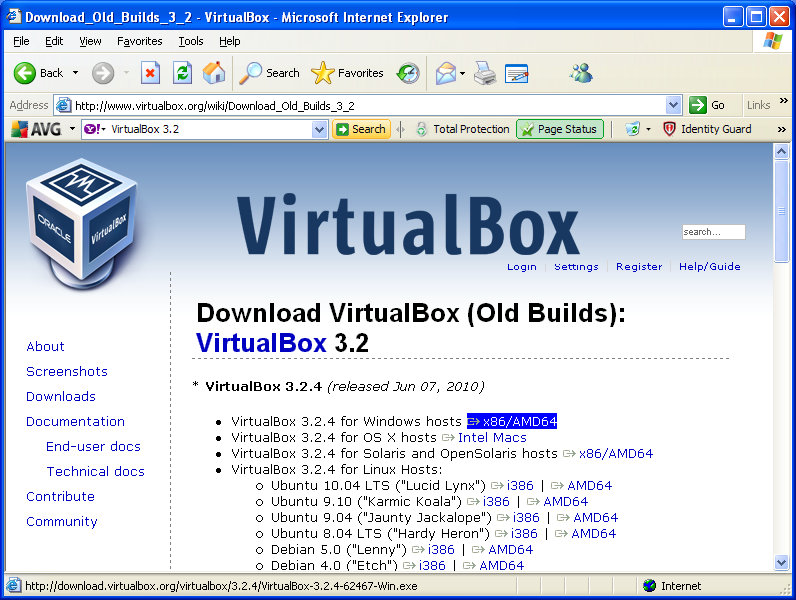Open the AVG logo dropdown arrow

pyautogui.click(x=72, y=129)
